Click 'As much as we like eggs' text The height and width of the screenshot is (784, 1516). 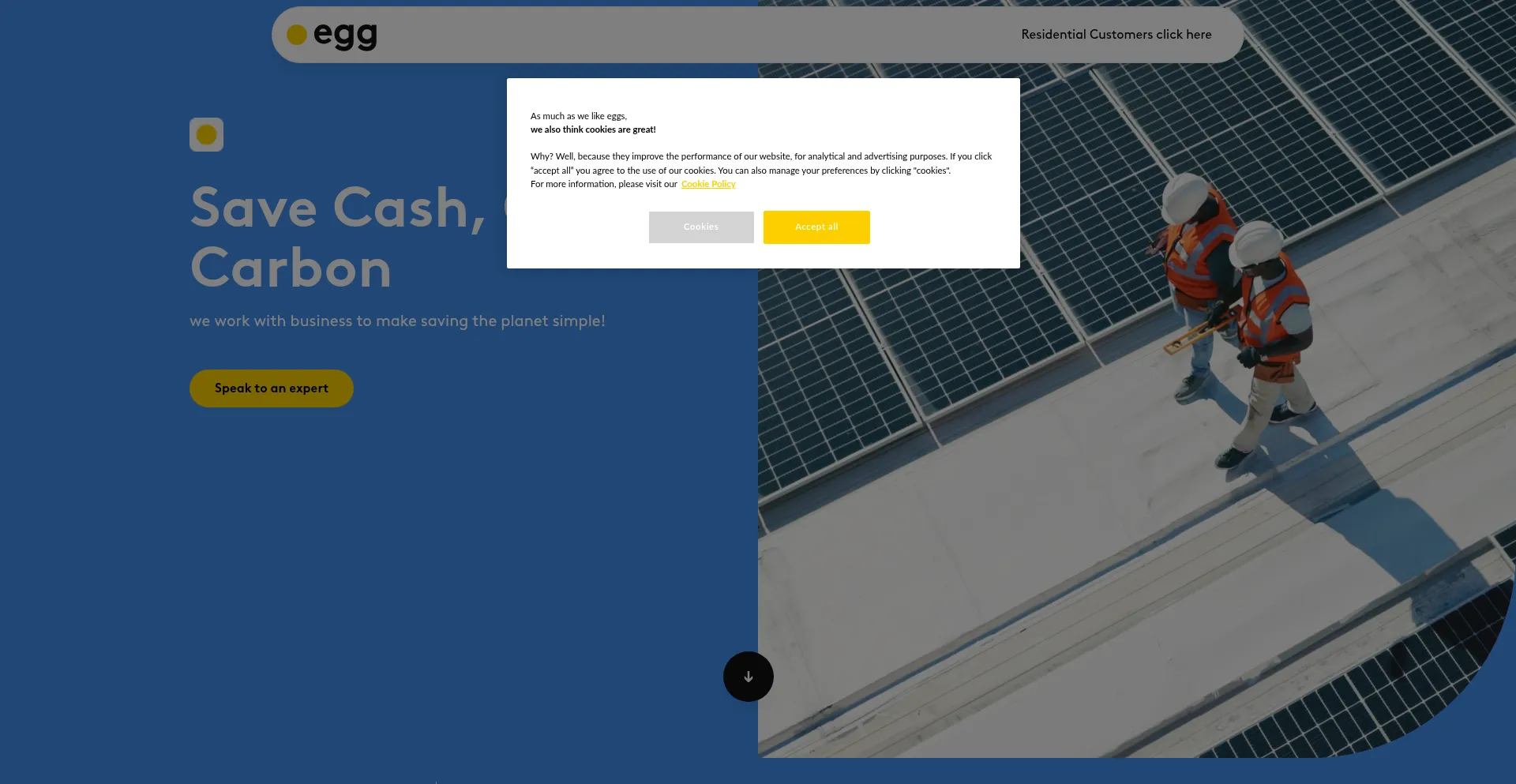click(x=578, y=116)
